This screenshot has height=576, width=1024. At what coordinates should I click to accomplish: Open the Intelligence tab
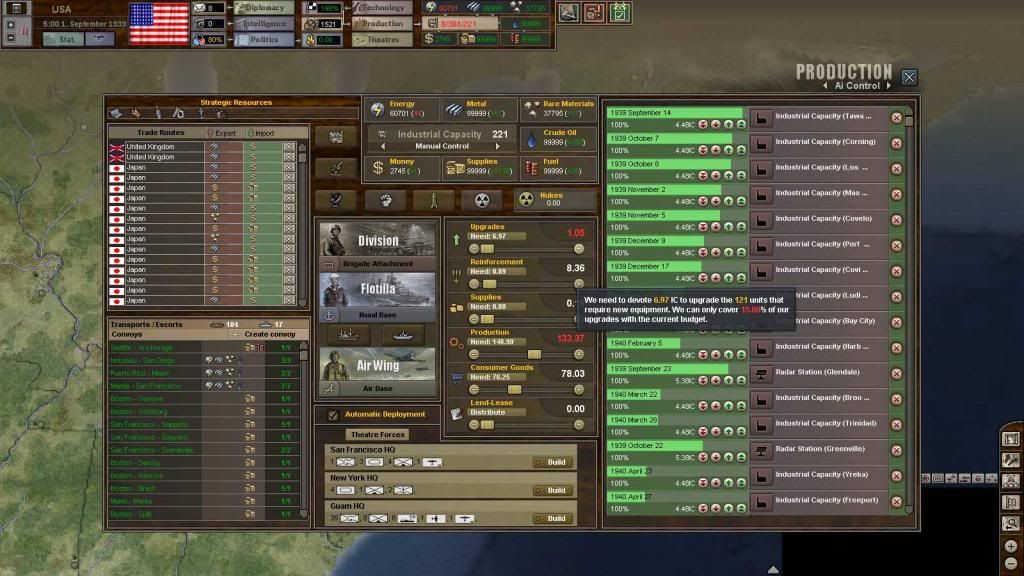264,24
